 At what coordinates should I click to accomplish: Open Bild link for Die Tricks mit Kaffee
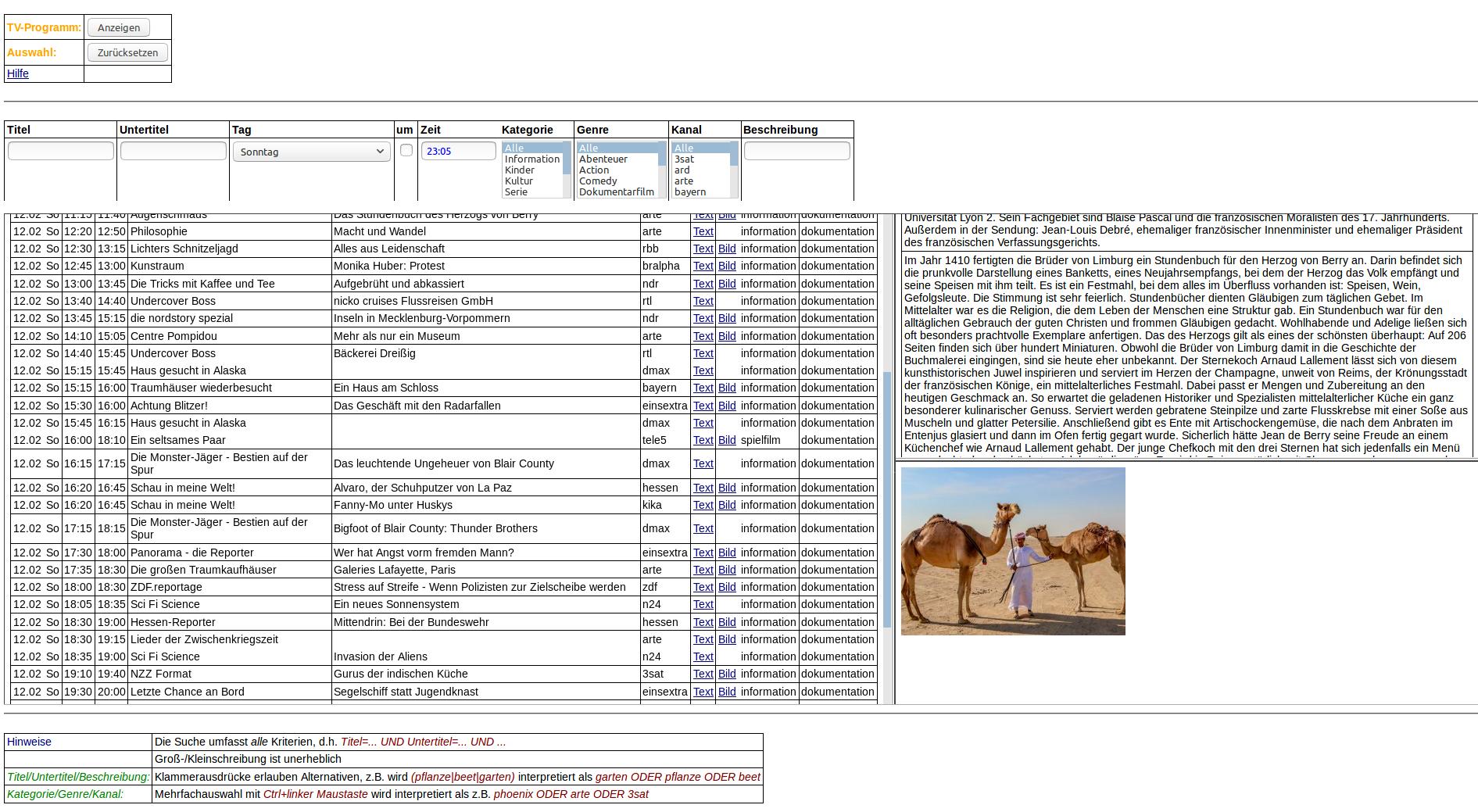pyautogui.click(x=727, y=284)
